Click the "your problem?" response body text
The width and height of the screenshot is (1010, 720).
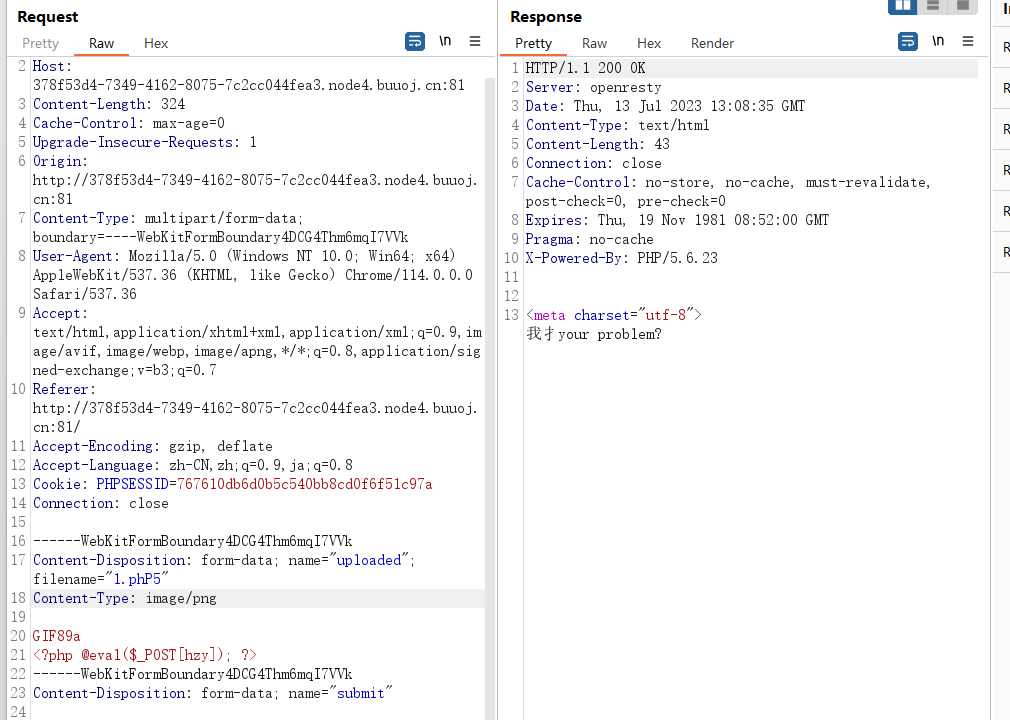(609, 334)
